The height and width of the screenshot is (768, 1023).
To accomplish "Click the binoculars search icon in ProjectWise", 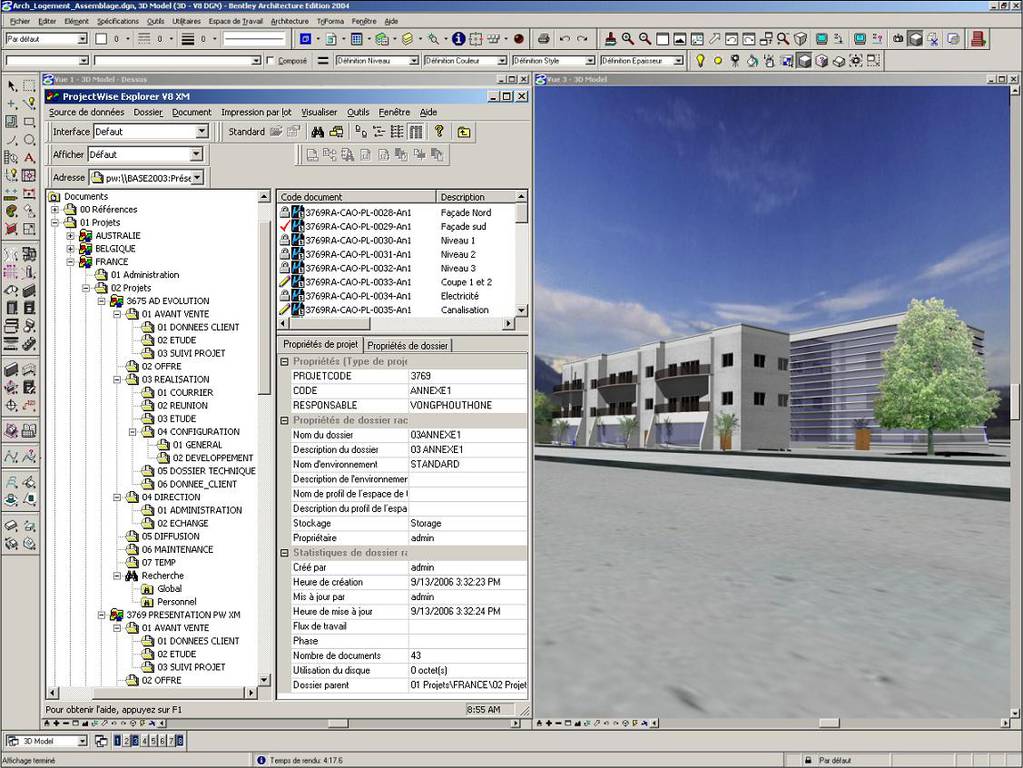I will pos(317,131).
